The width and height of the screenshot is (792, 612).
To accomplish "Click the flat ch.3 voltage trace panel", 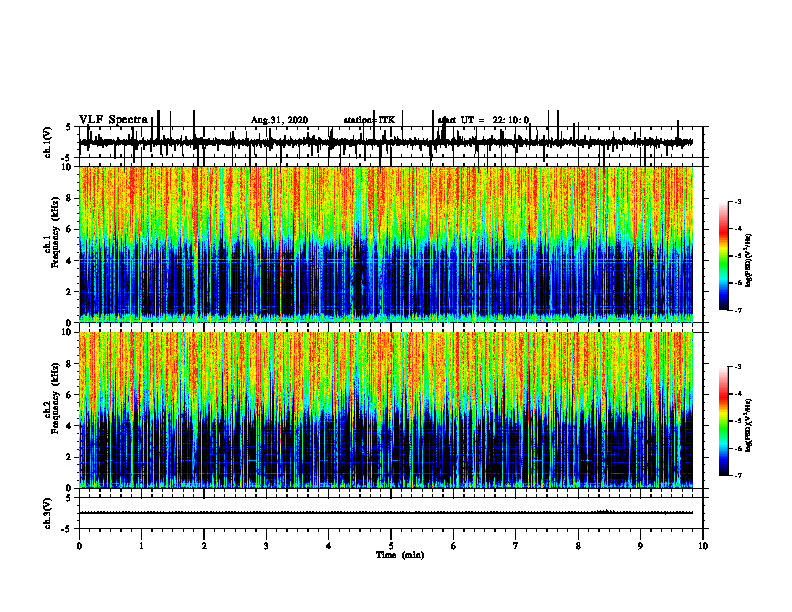I will pyautogui.click(x=391, y=513).
